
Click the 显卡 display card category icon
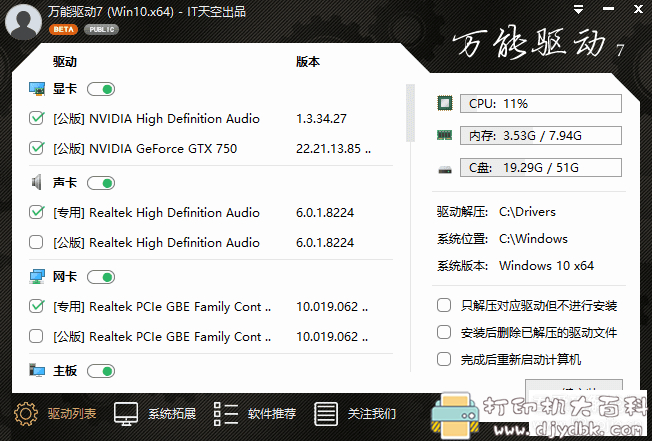coord(37,89)
